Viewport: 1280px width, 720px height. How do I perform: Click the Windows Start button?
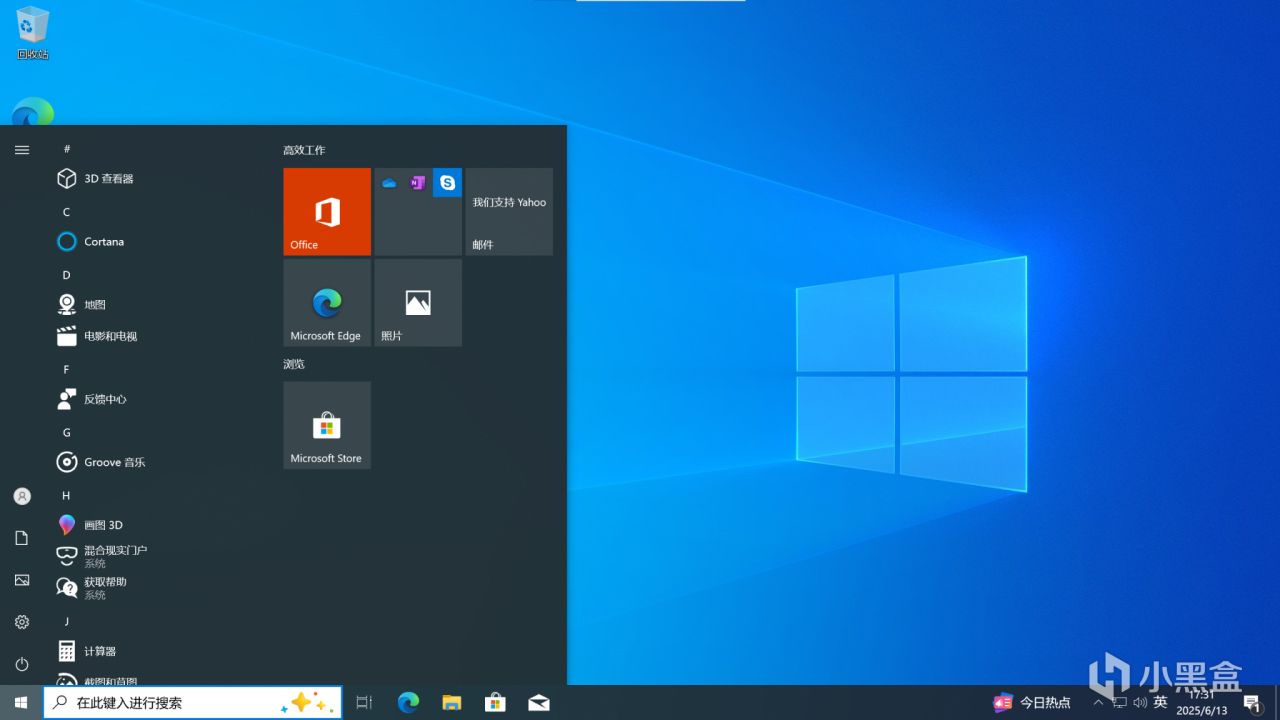21,703
